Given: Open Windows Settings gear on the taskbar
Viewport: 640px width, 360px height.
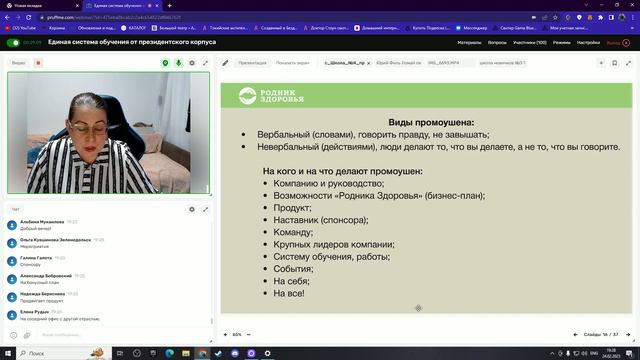Looking at the screenshot, I should click(x=267, y=353).
